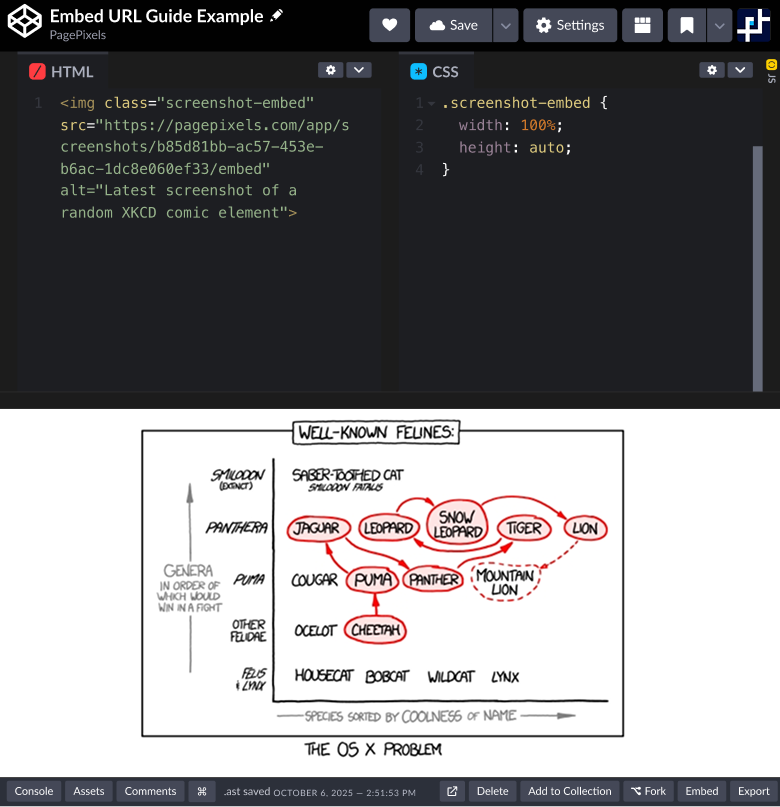Click the user avatar in the header

pyautogui.click(x=753, y=25)
